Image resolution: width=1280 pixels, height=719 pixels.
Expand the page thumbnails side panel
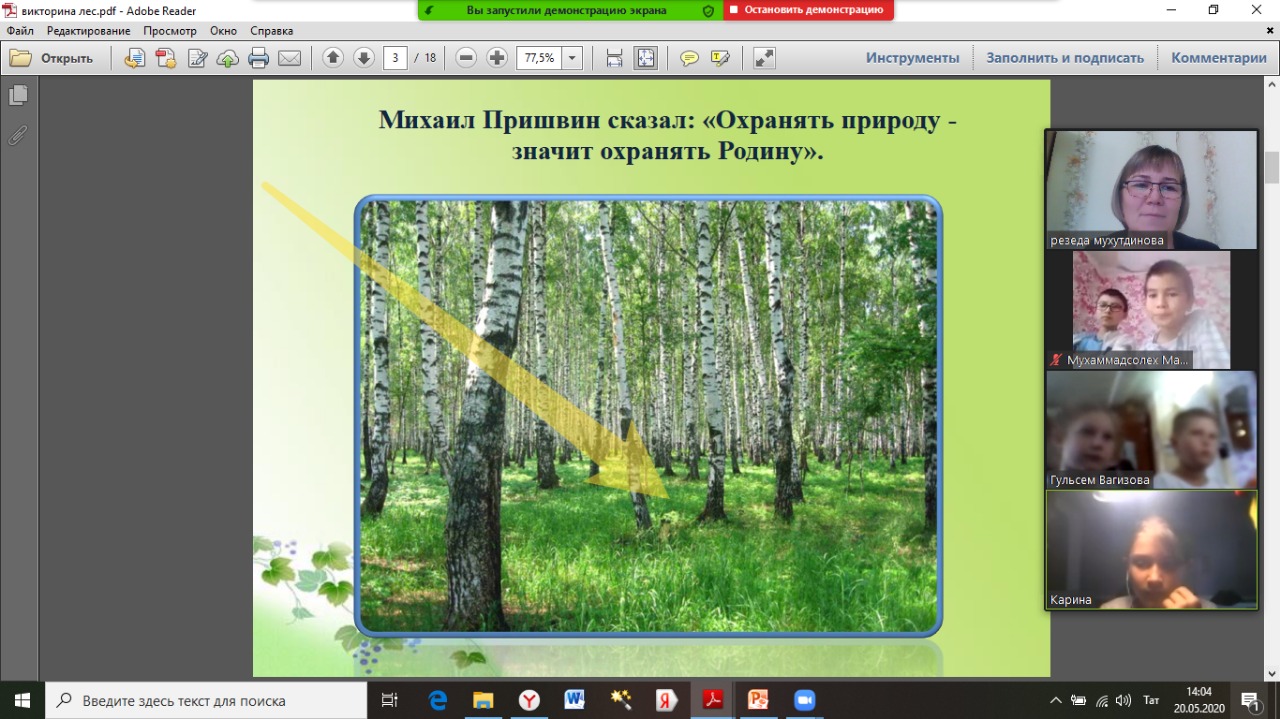pyautogui.click(x=17, y=95)
